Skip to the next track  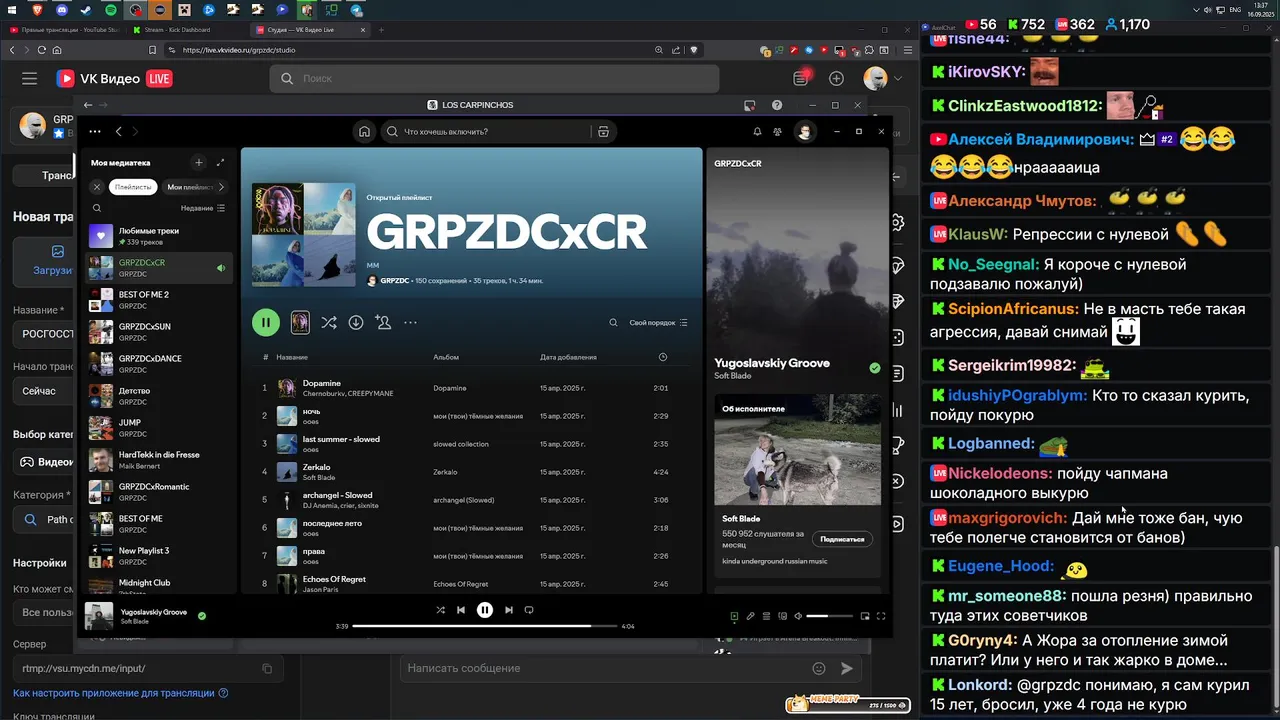(x=509, y=610)
